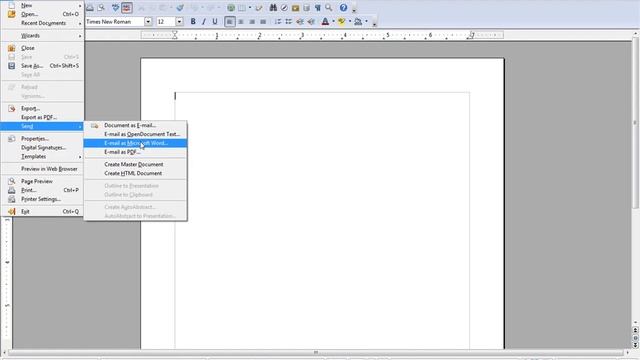Select Export as PDF... entry
The image size is (640, 360).
(x=42, y=118)
